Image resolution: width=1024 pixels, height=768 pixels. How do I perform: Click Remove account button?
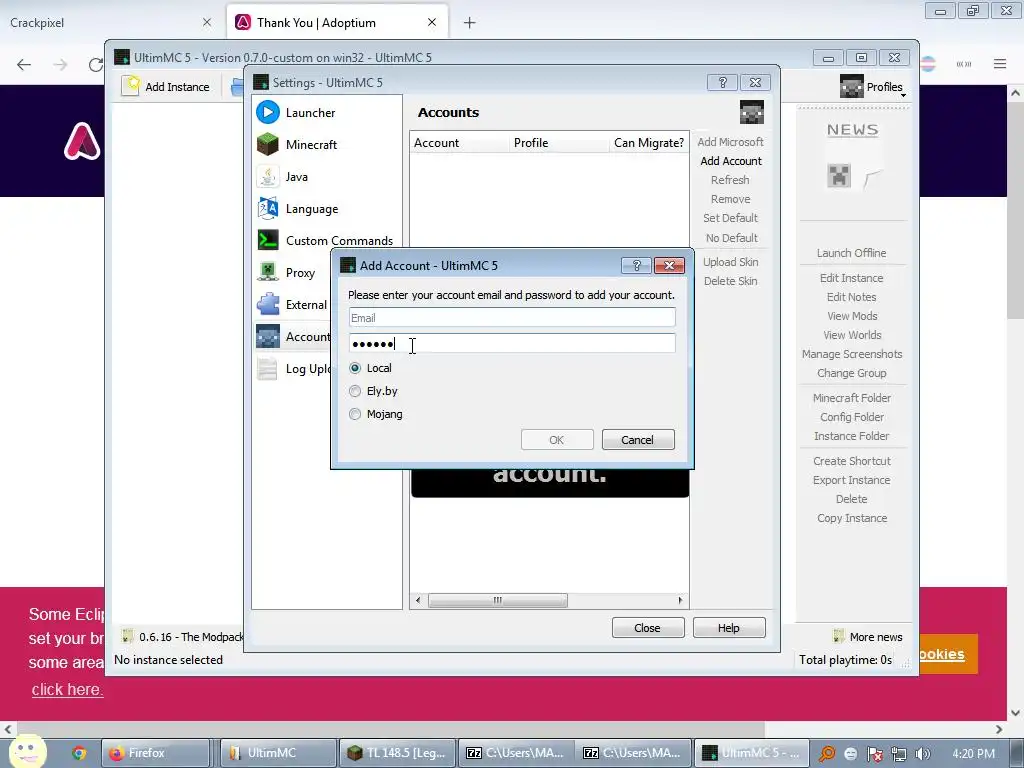(730, 199)
